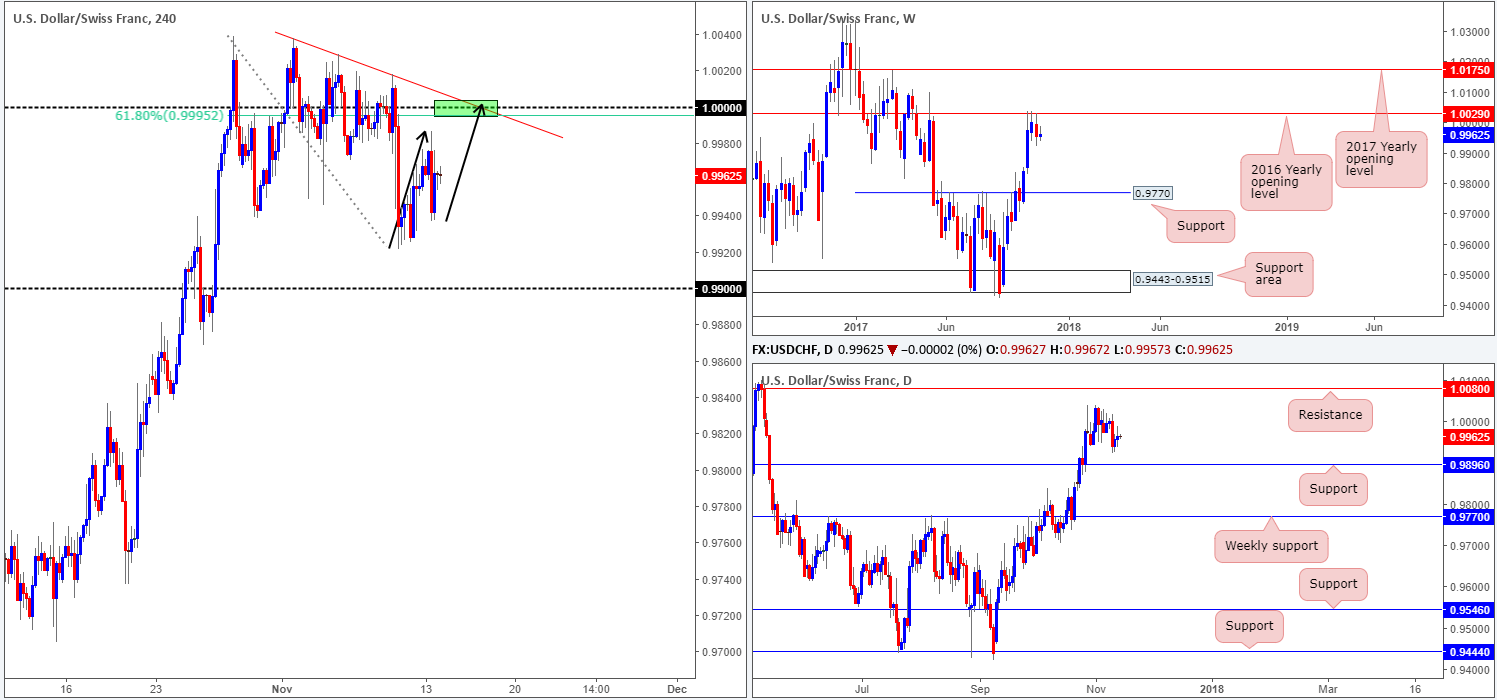Select the red descending trendline on the 240 chart

tap(419, 87)
